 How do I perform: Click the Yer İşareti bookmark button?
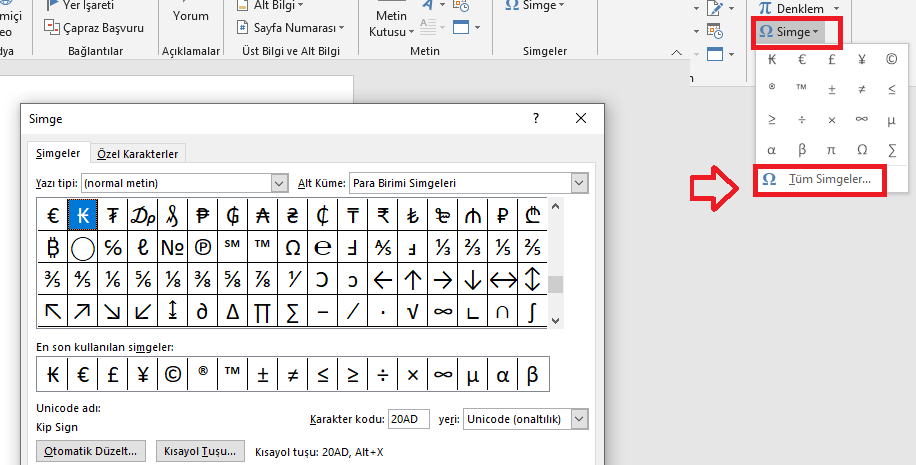coord(79,6)
